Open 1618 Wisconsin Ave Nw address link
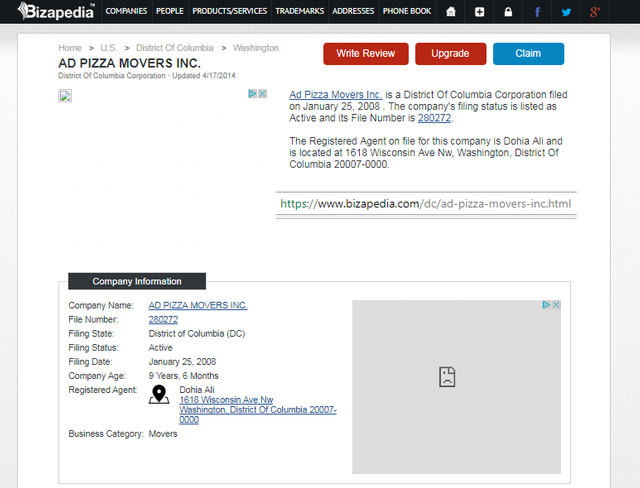 tap(226, 400)
